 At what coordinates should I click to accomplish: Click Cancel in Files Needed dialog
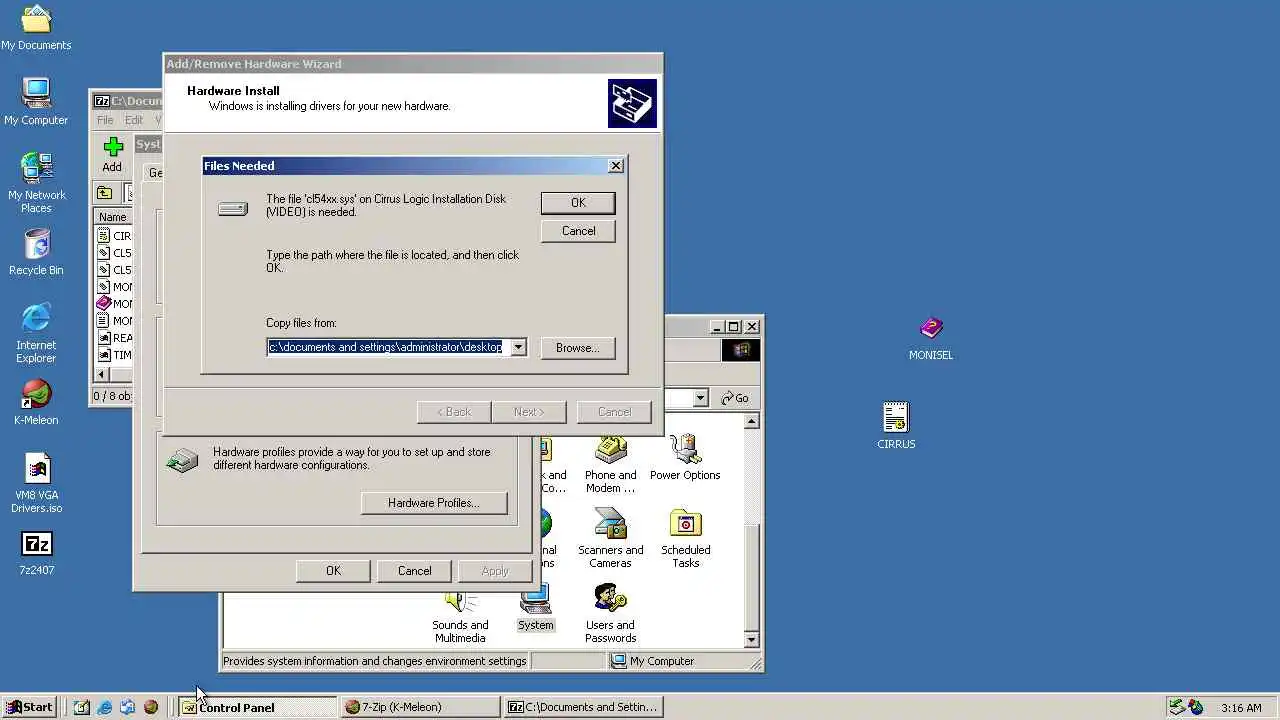[578, 230]
